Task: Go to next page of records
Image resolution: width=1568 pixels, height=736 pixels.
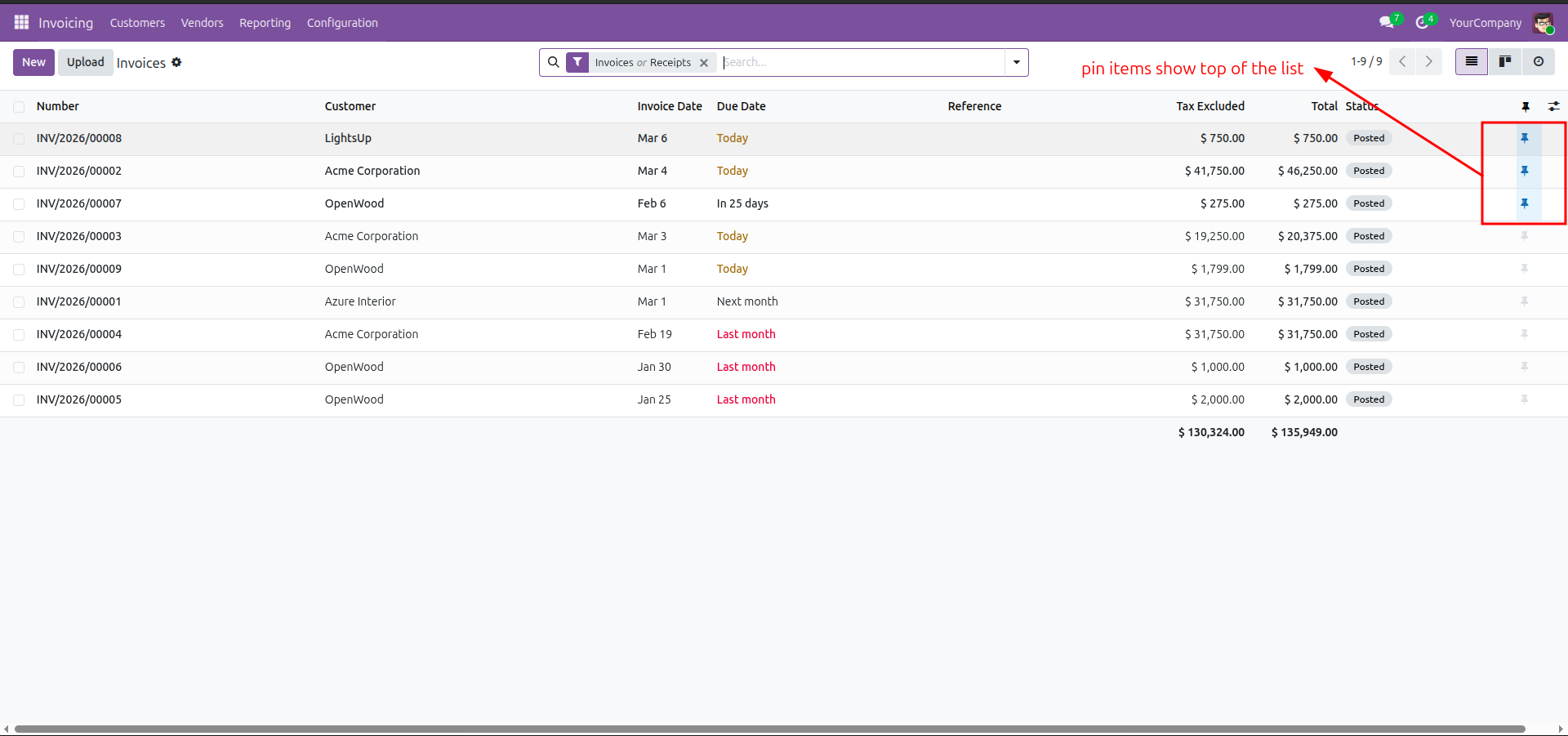Action: [1428, 62]
